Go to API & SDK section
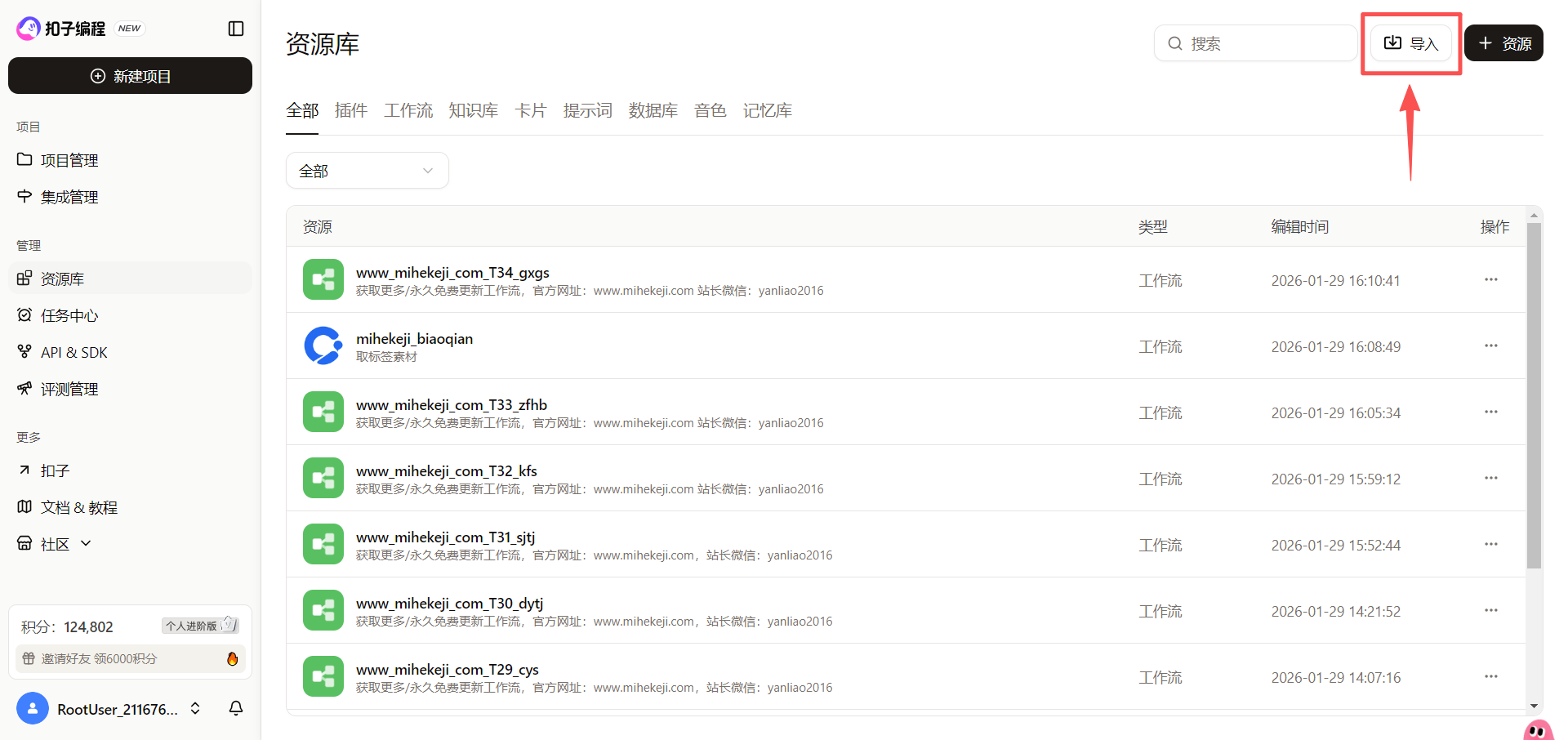 [x=73, y=352]
